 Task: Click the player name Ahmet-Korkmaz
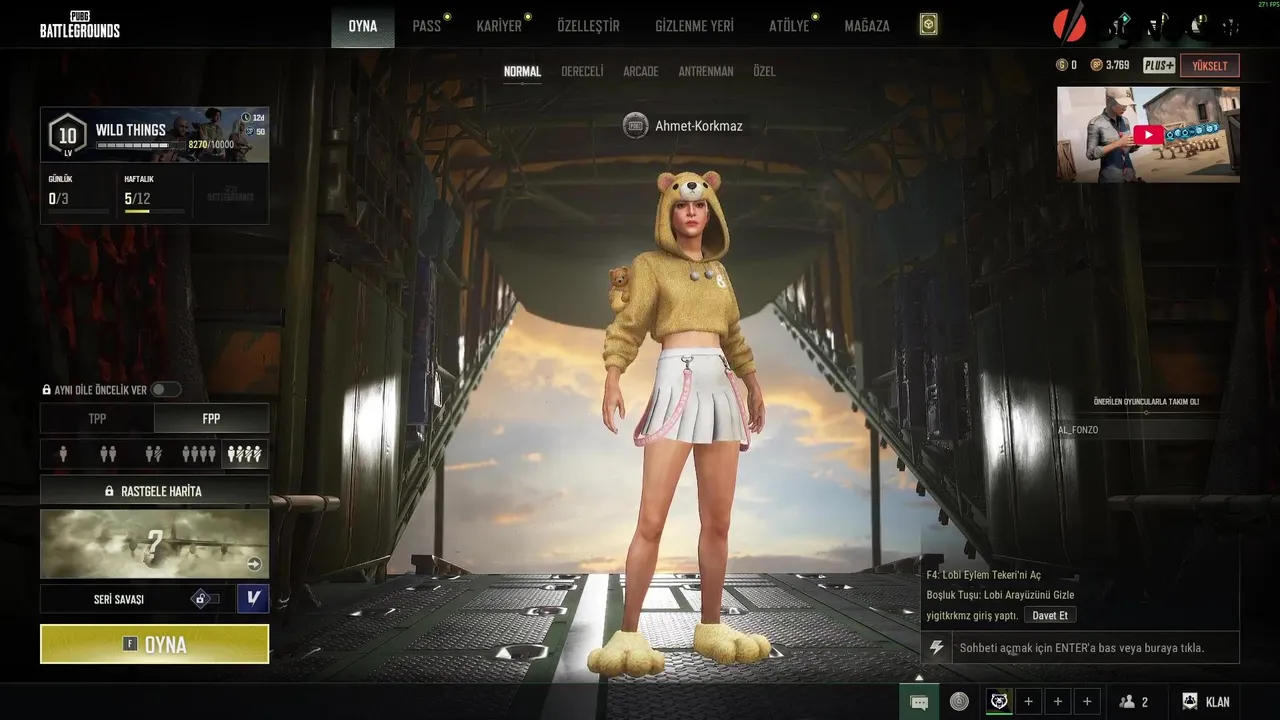point(699,126)
